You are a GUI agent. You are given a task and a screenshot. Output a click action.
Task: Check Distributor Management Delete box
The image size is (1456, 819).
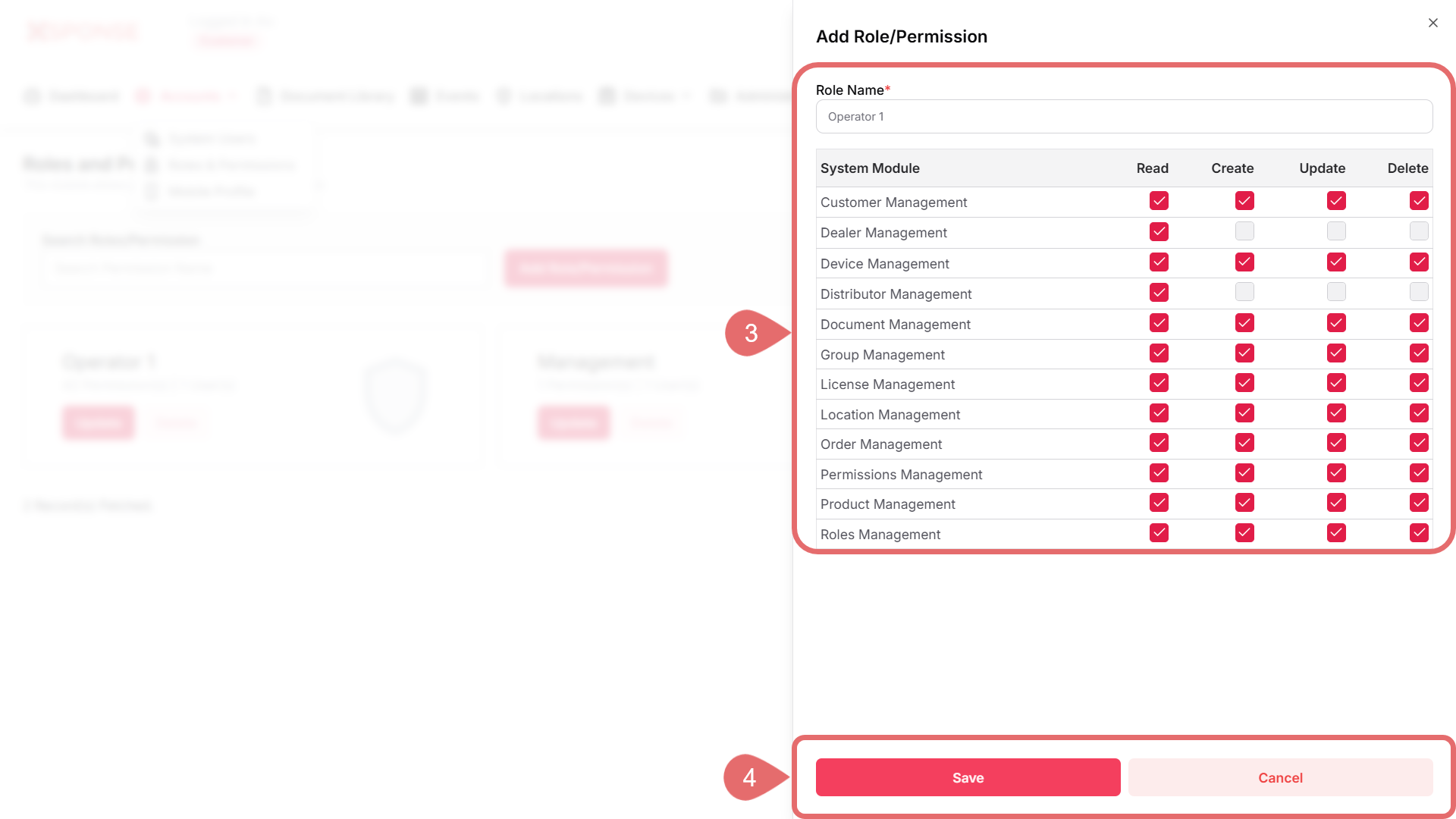[1419, 292]
